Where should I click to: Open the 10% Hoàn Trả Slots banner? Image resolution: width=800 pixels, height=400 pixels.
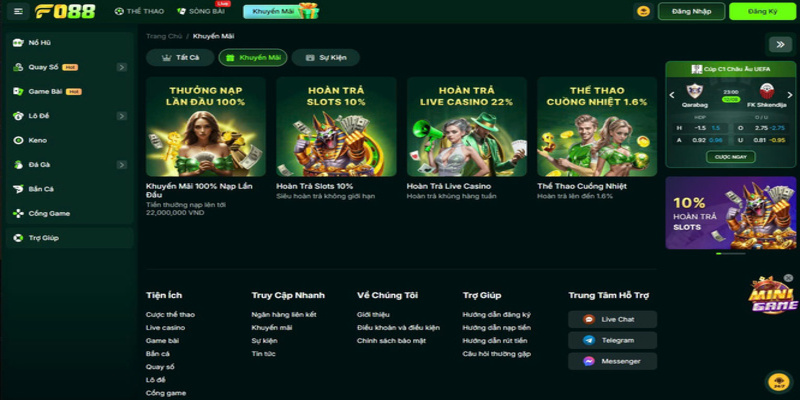(731, 213)
